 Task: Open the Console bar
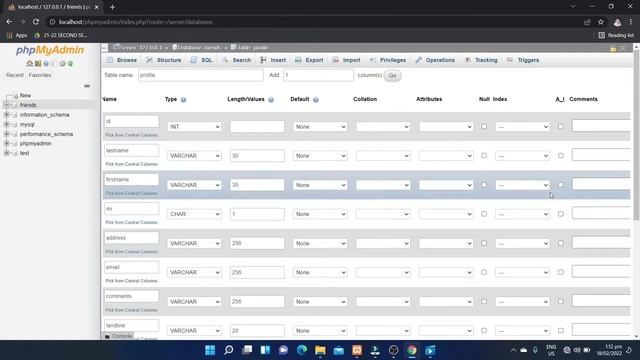coord(119,336)
